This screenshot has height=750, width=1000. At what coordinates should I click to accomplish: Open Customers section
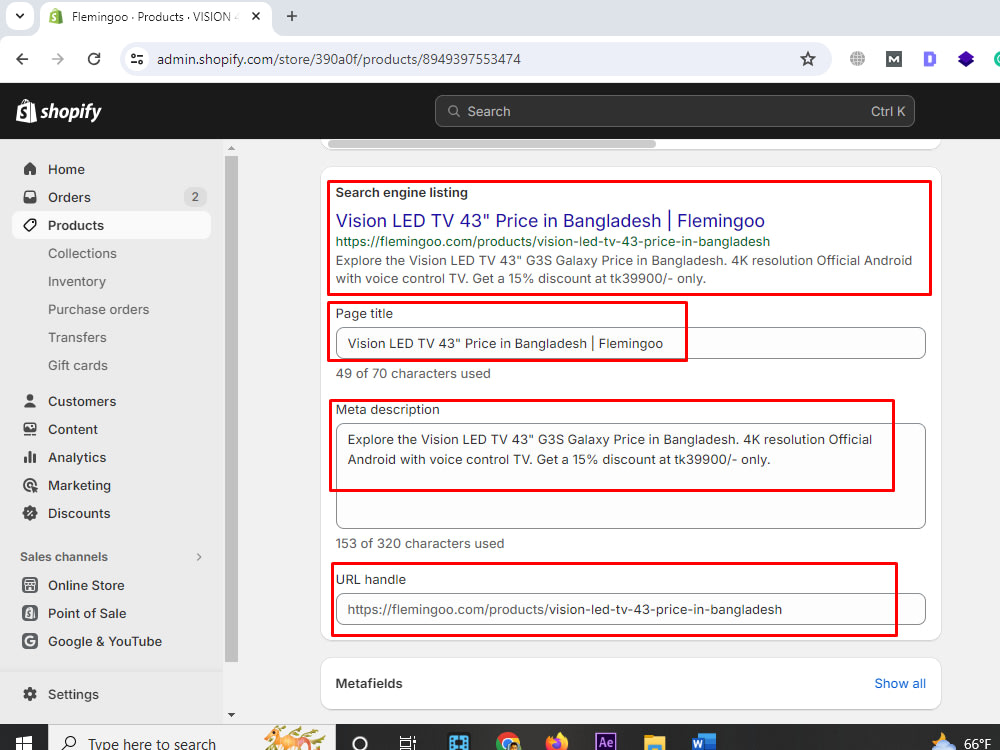(82, 401)
